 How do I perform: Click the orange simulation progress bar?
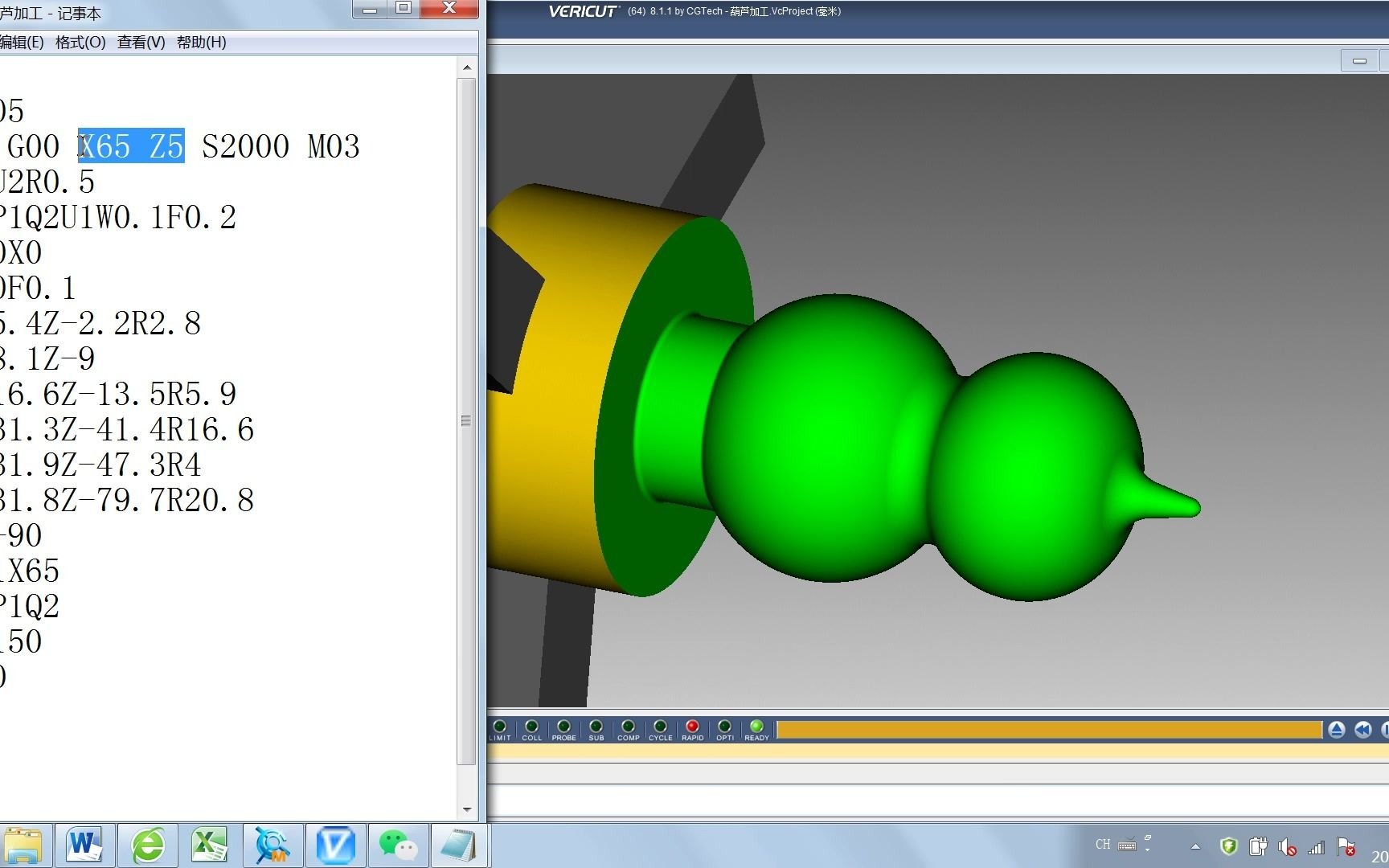[x=1049, y=730]
